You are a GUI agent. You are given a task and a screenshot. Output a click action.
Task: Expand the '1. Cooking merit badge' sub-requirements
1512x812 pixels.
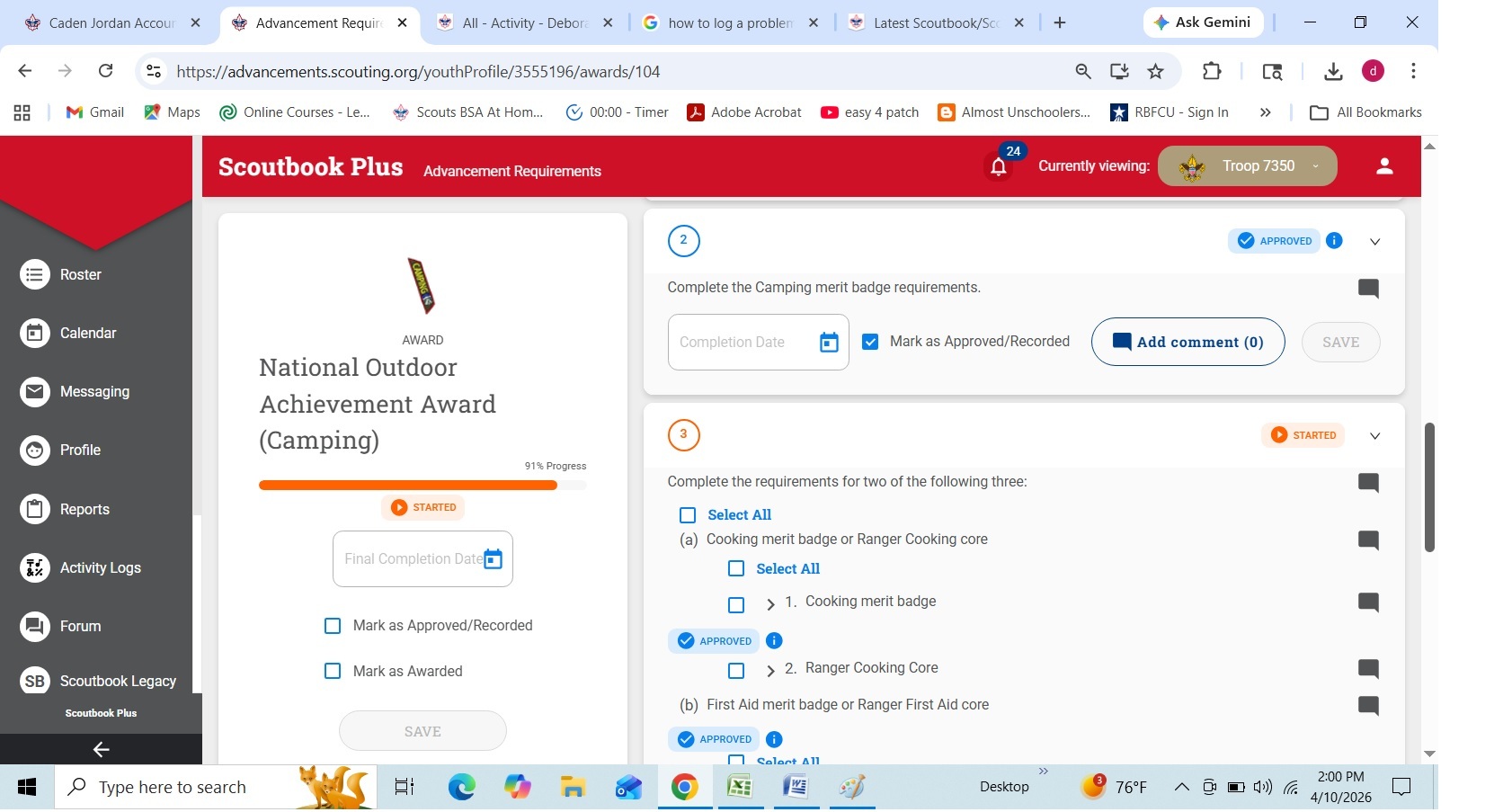tap(770, 604)
